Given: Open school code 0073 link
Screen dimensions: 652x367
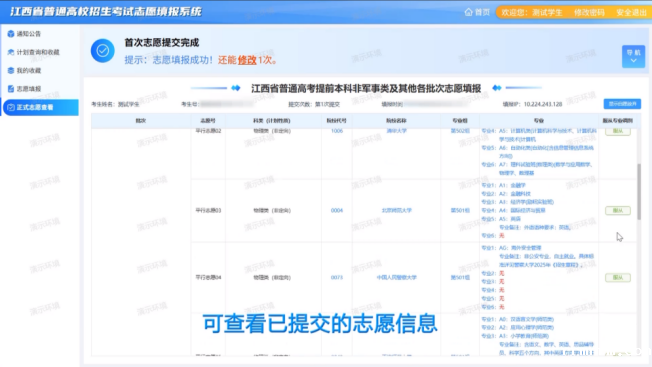Looking at the screenshot, I should (x=337, y=277).
